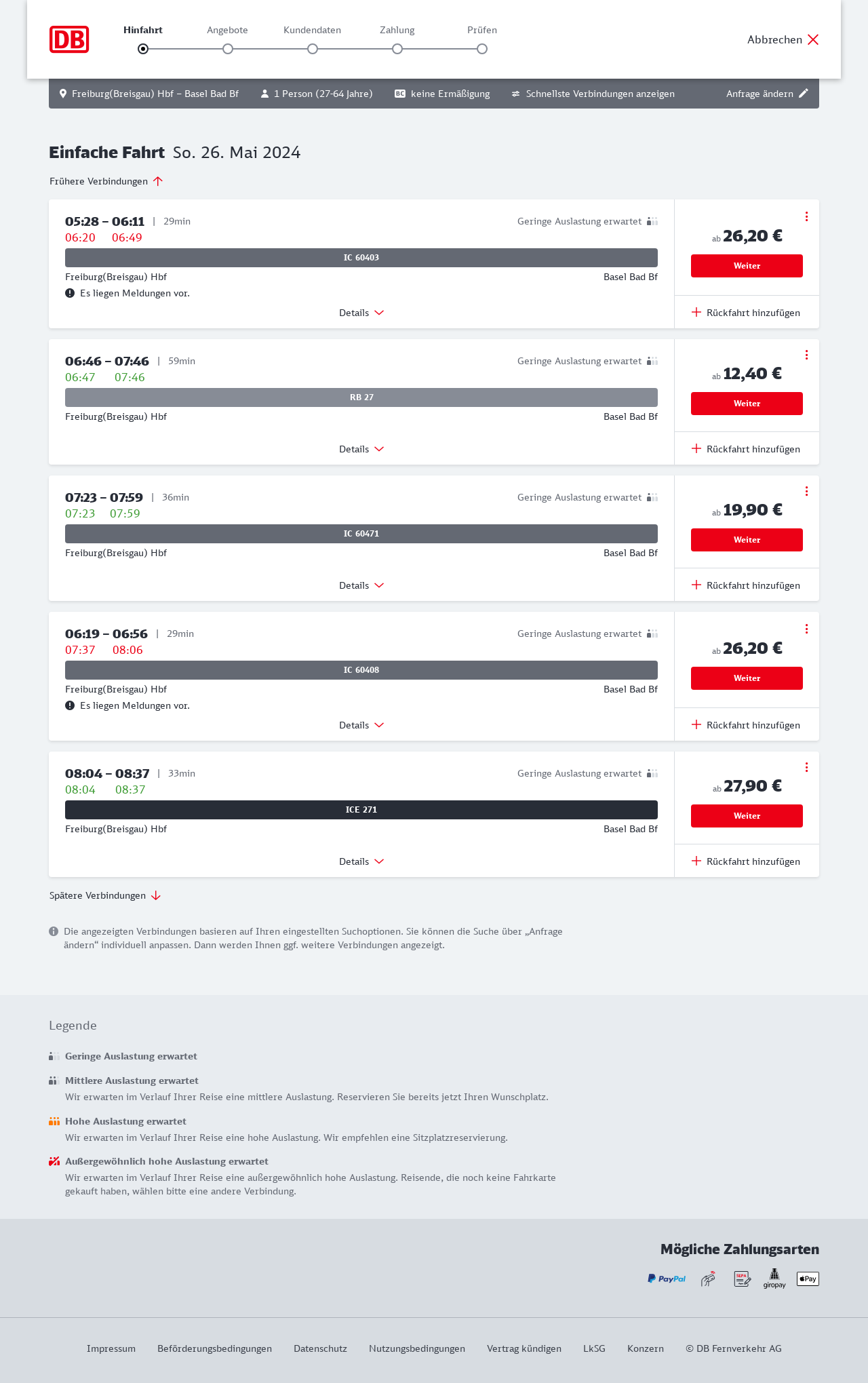Add Rückfahrt to the 19,90 € connection
Viewport: 868px width, 1383px height.
tap(746, 585)
